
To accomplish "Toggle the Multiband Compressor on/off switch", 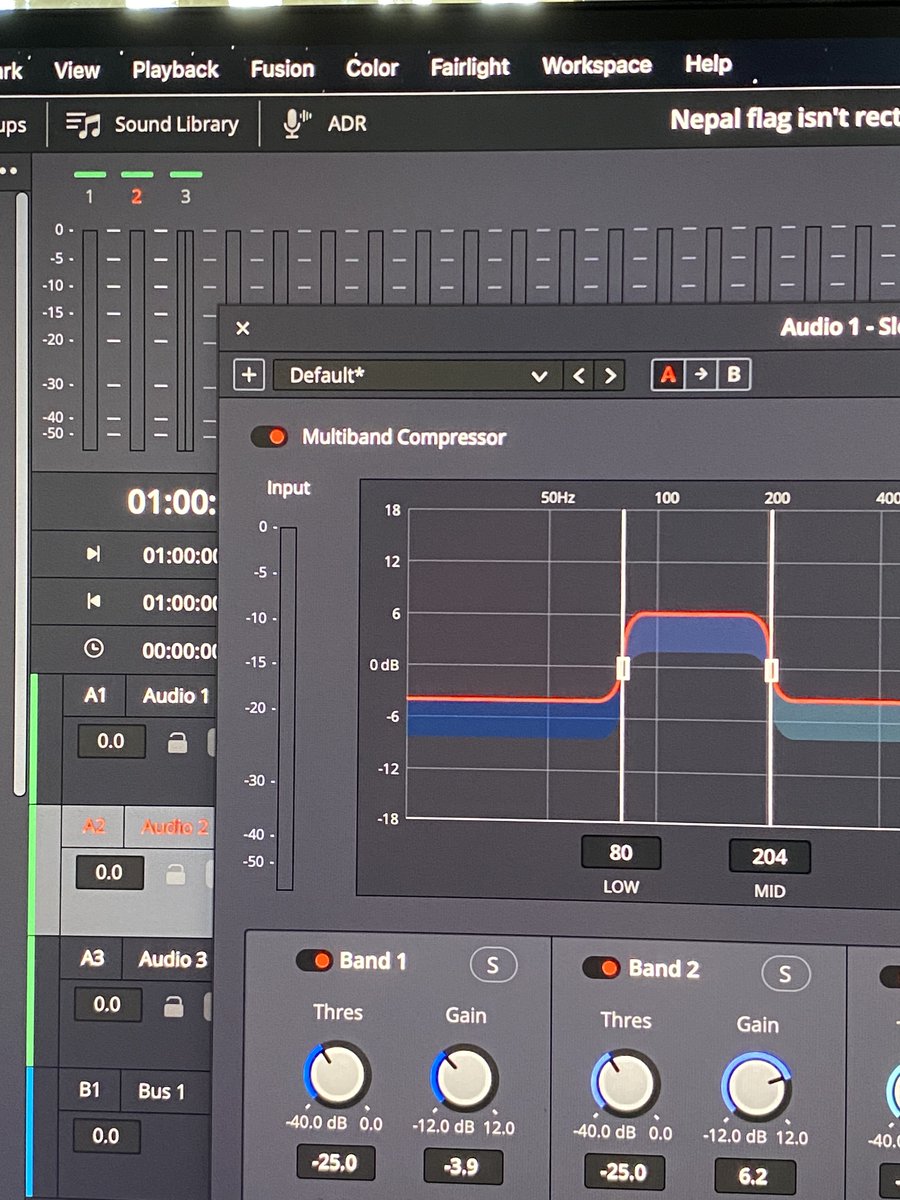I will click(269, 437).
